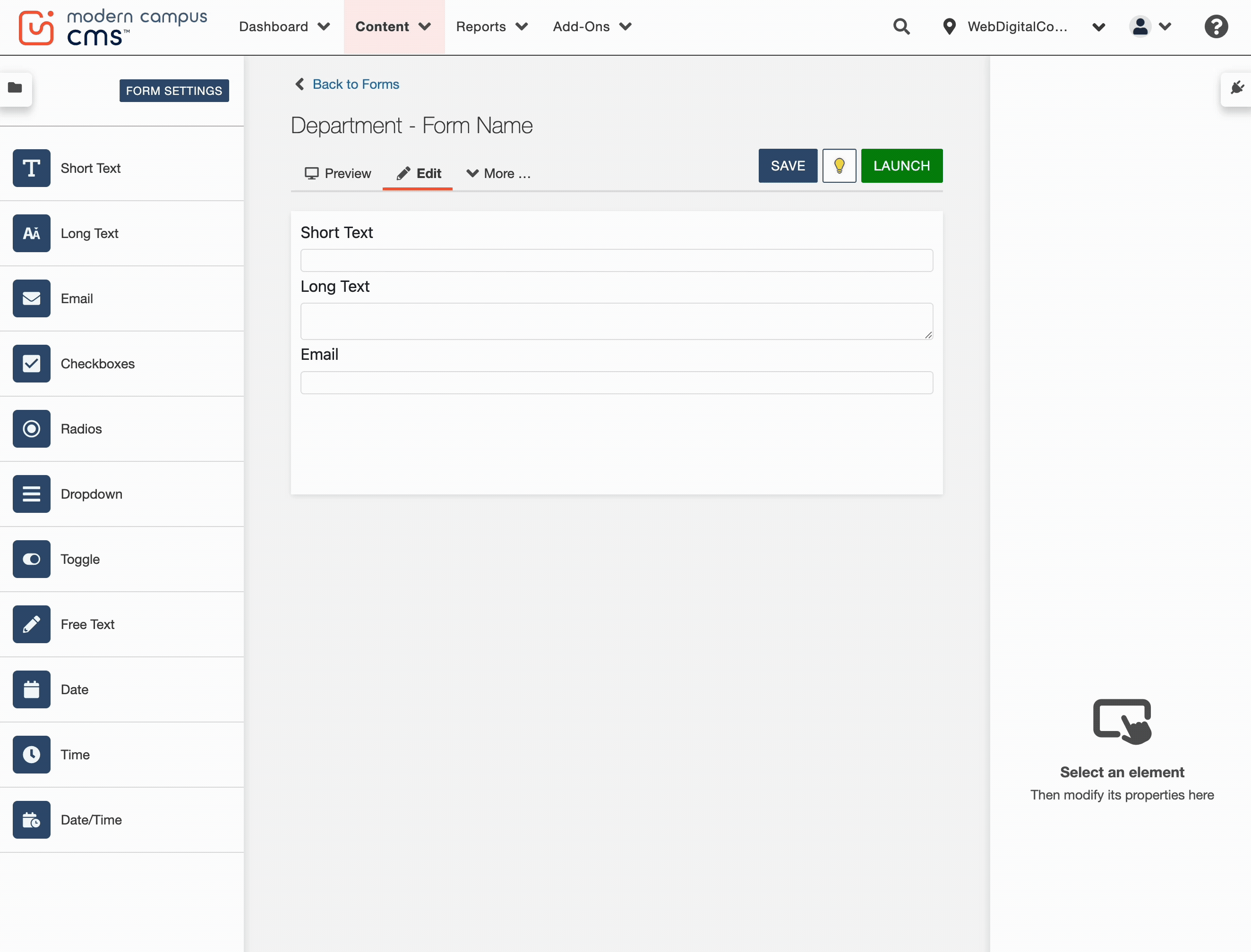
Task: Expand the Reports dropdown
Action: (491, 26)
